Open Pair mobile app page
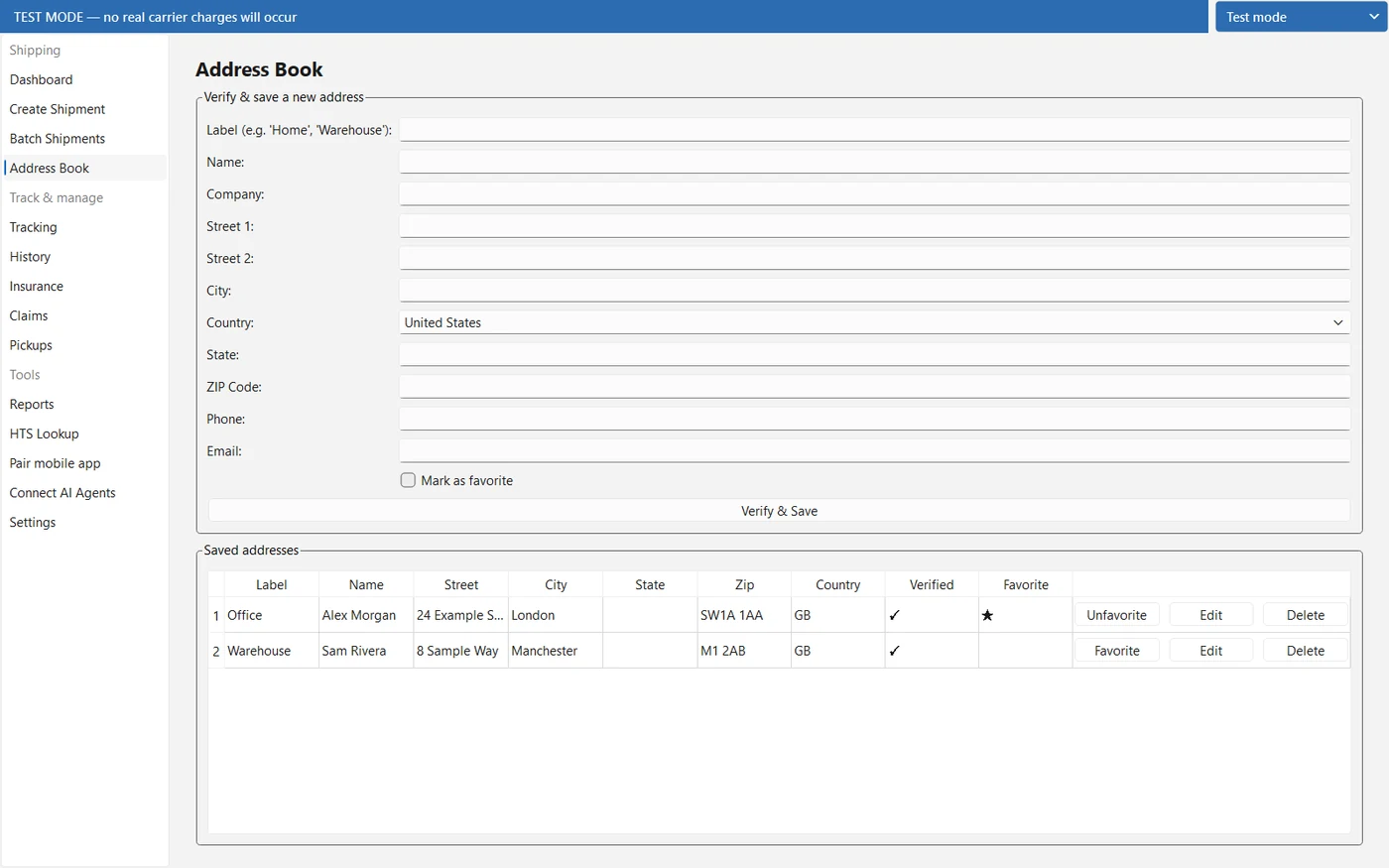 (83, 463)
